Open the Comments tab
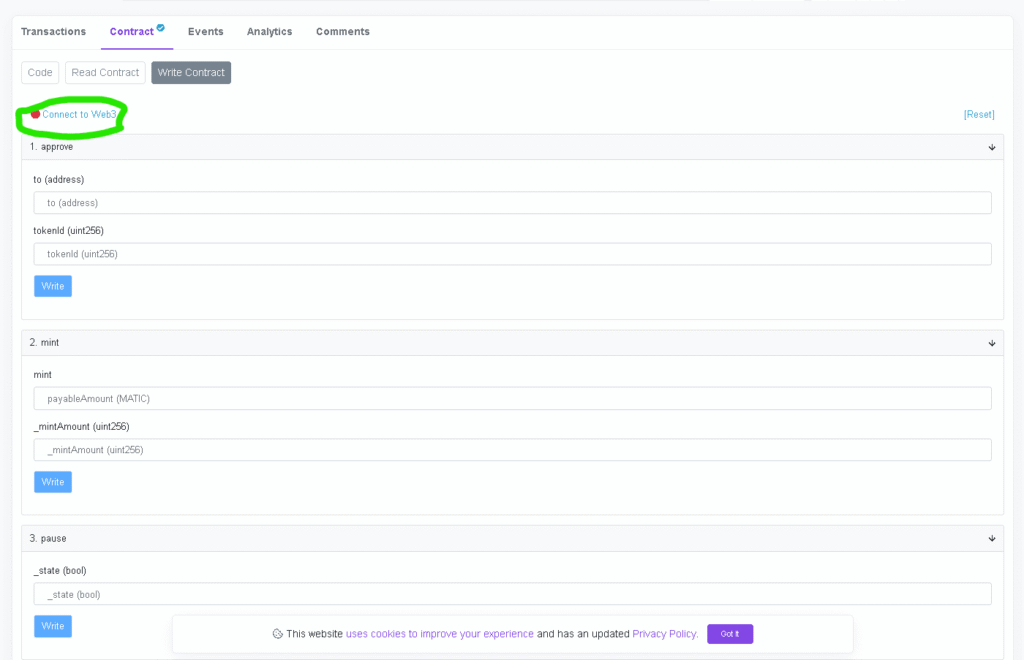The height and width of the screenshot is (660, 1024). point(342,31)
